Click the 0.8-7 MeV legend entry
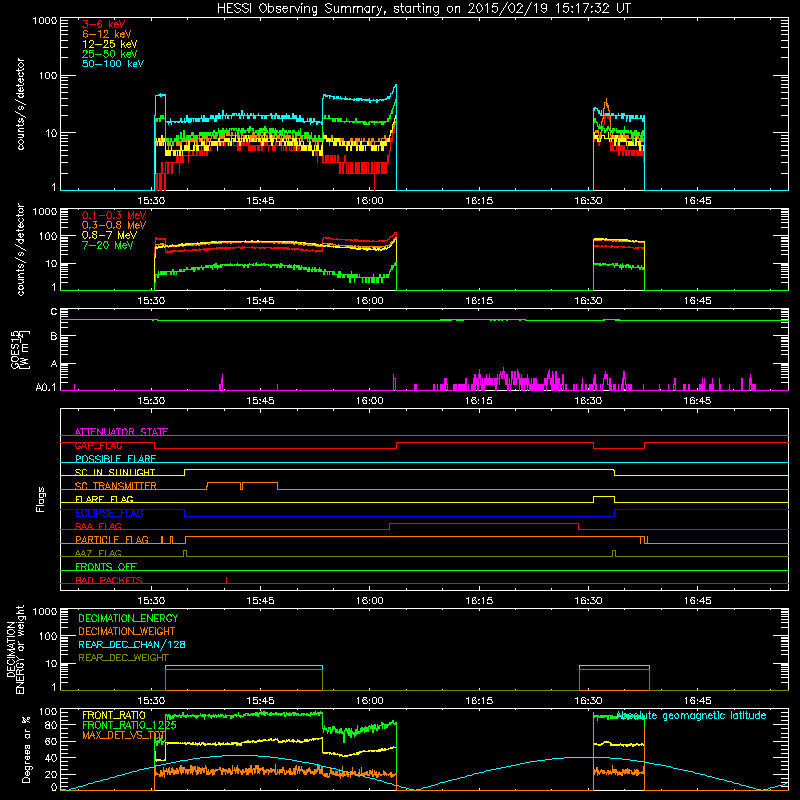The width and height of the screenshot is (800, 800). pyautogui.click(x=109, y=235)
